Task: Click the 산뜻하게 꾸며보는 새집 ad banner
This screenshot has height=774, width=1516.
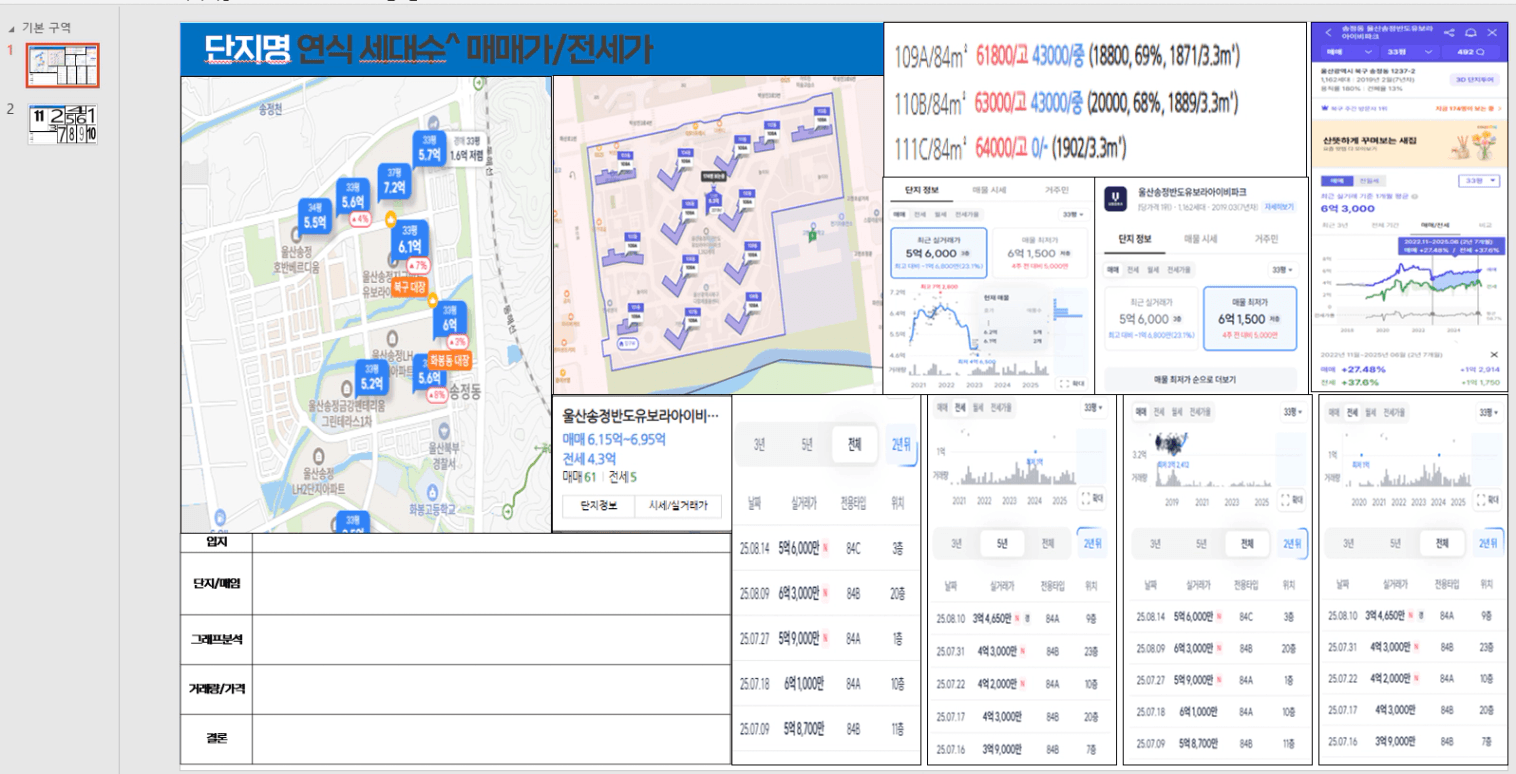Action: coord(1410,143)
